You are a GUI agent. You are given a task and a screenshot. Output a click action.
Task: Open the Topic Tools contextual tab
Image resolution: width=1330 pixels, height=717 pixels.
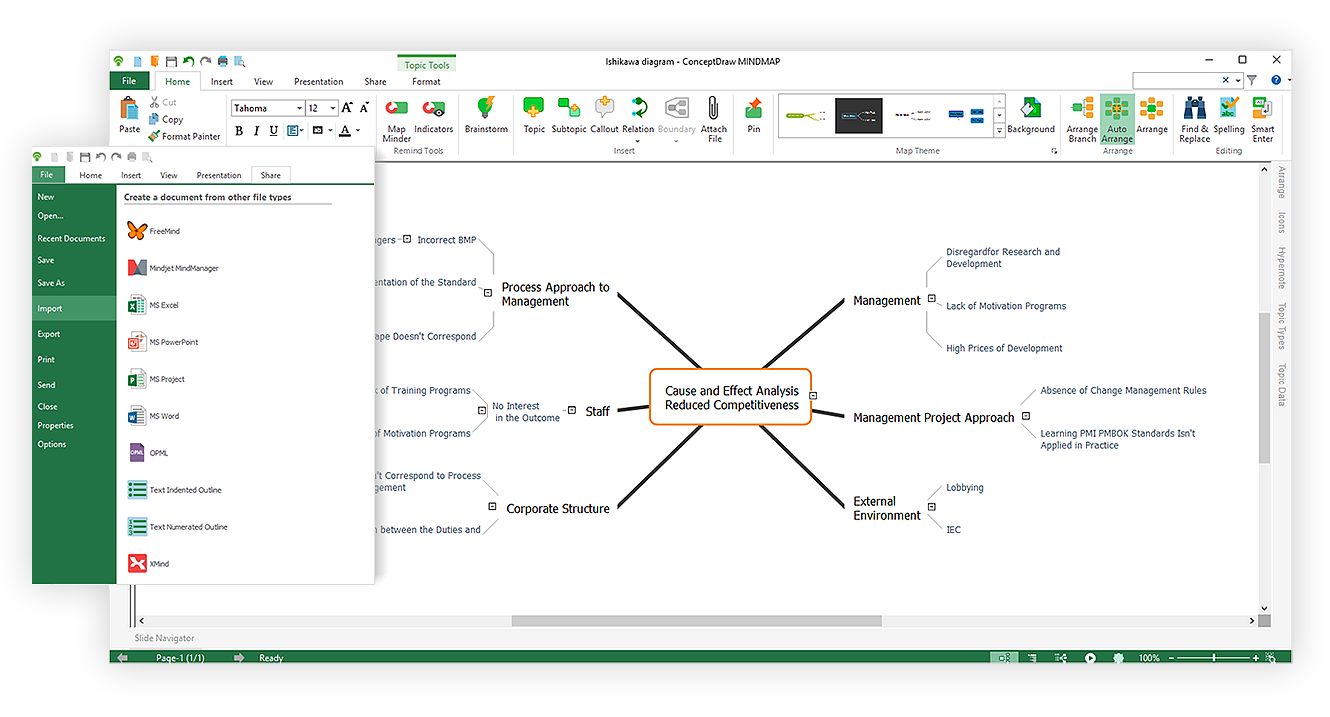pyautogui.click(x=427, y=65)
